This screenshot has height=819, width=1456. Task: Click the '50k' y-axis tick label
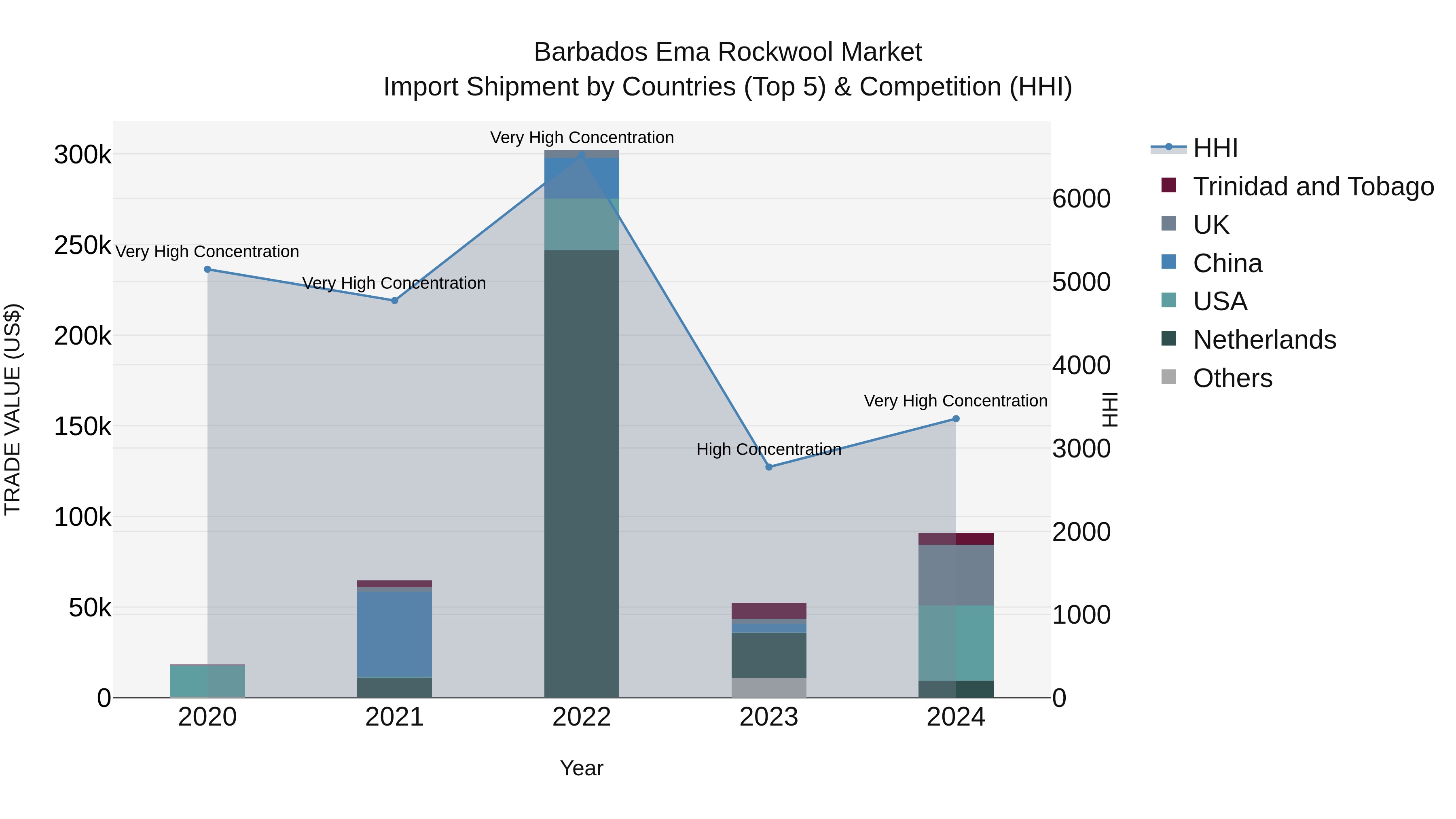tap(90, 607)
